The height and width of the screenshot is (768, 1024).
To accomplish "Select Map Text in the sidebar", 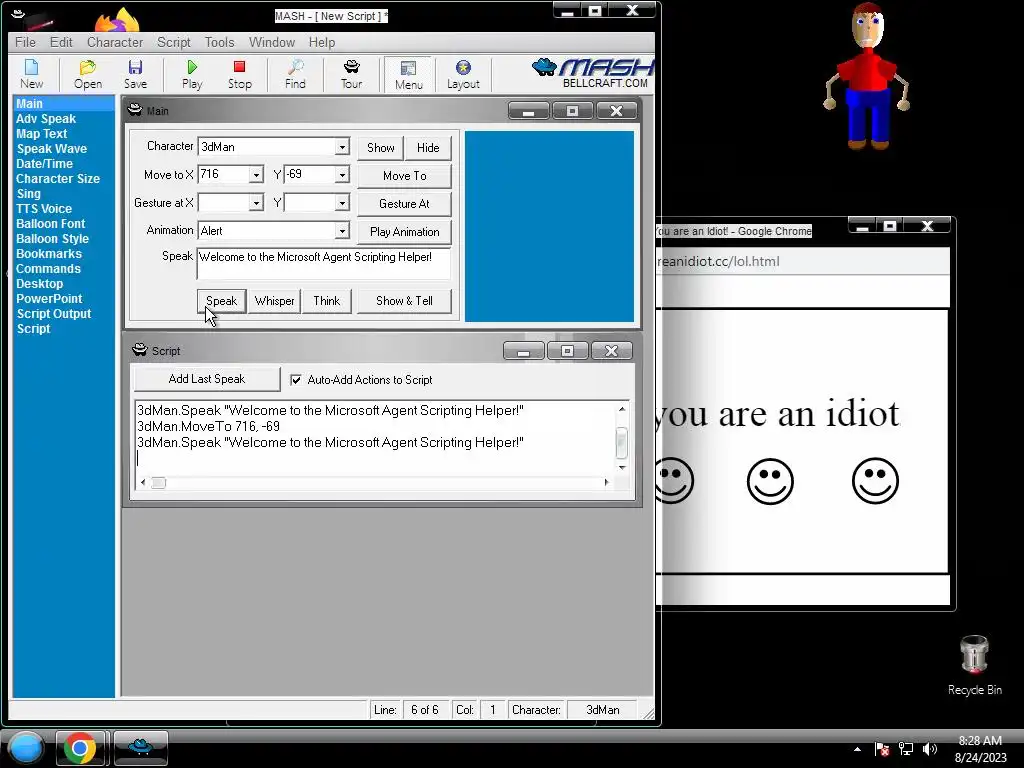I will pyautogui.click(x=42, y=134).
